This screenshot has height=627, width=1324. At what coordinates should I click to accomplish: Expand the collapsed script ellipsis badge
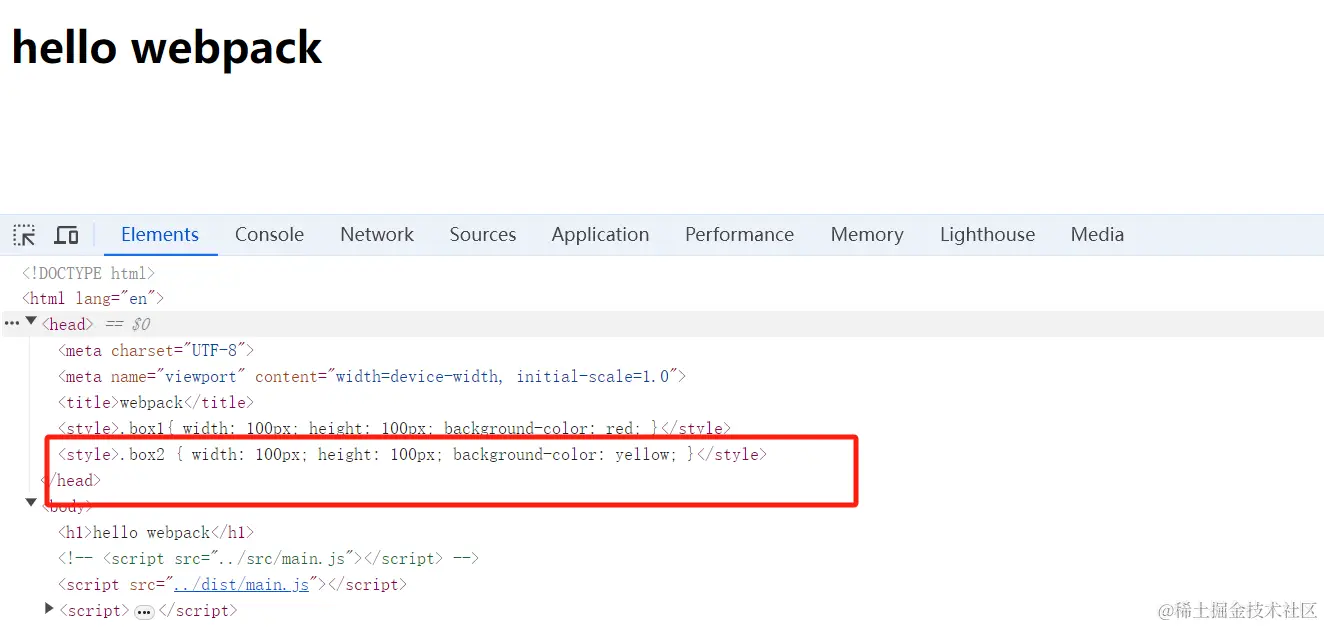point(145,611)
